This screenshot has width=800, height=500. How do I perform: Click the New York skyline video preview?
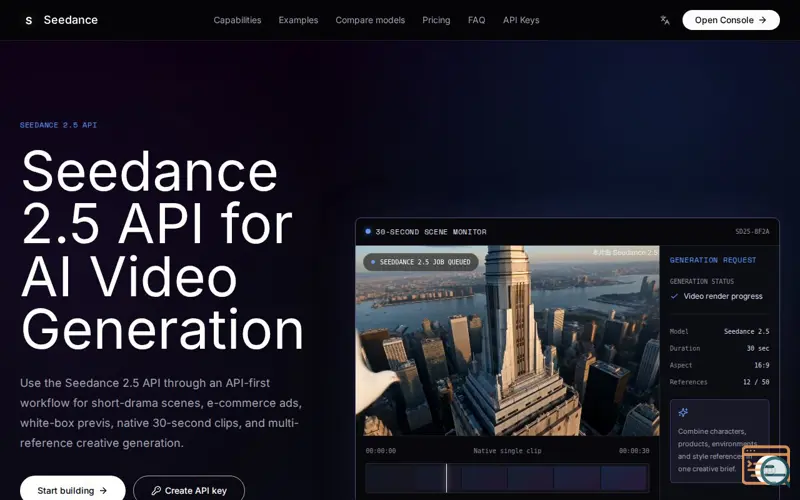coord(507,341)
